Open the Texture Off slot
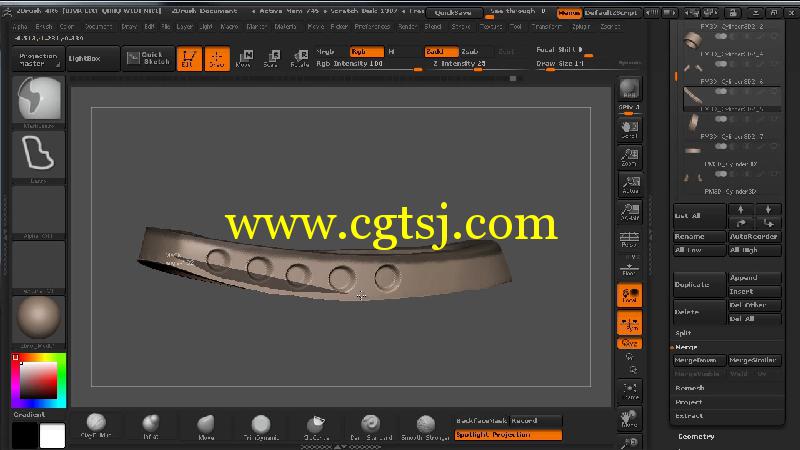The image size is (800, 450). pos(39,267)
